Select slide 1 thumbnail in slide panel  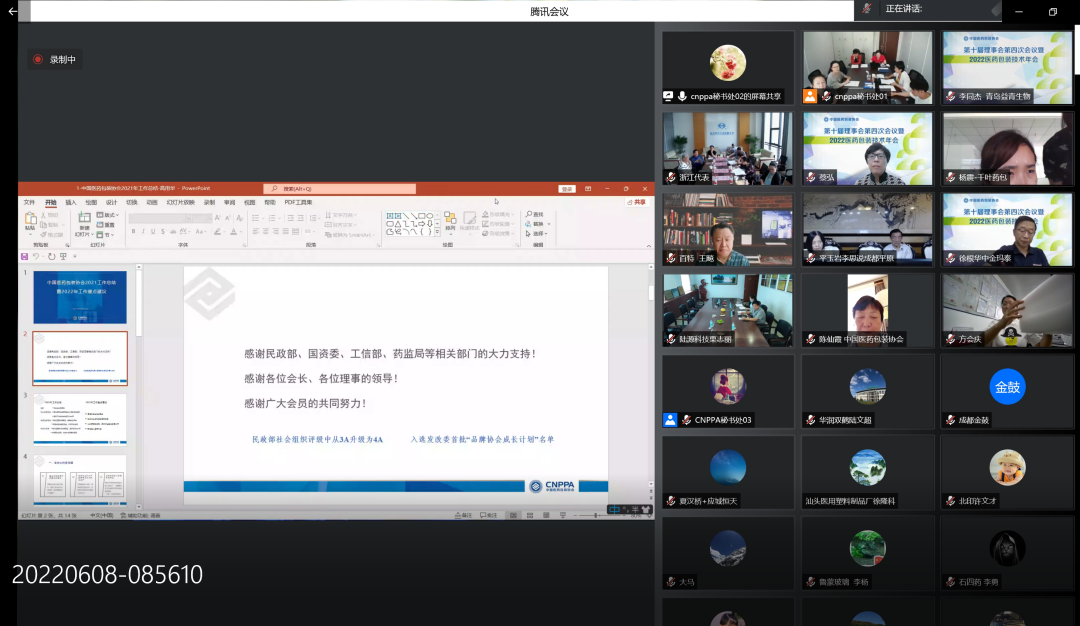coord(80,297)
